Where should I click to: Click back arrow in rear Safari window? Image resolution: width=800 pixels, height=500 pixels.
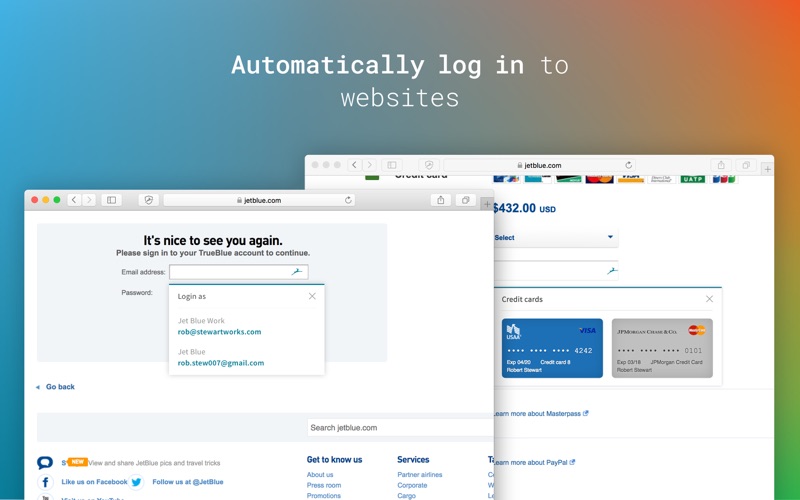355,165
